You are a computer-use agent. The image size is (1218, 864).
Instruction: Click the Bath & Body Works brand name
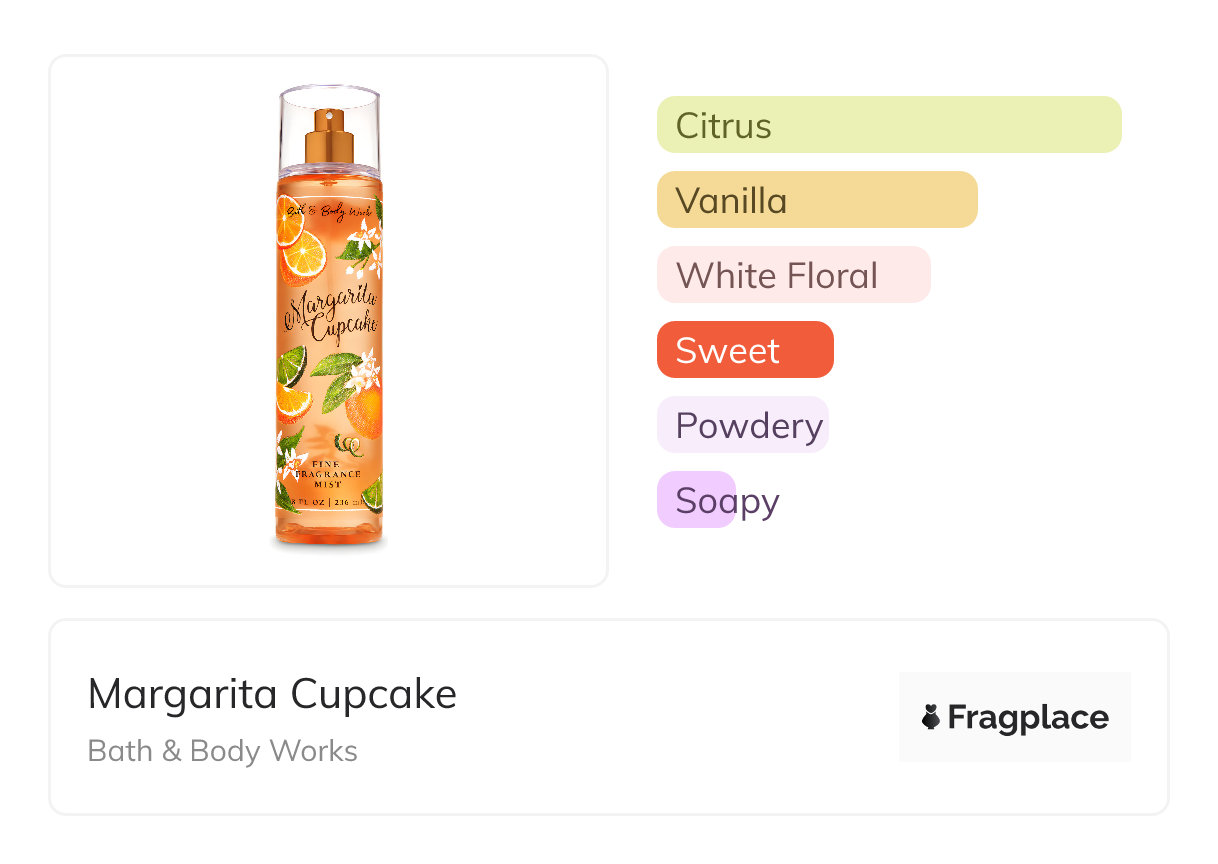point(223,751)
